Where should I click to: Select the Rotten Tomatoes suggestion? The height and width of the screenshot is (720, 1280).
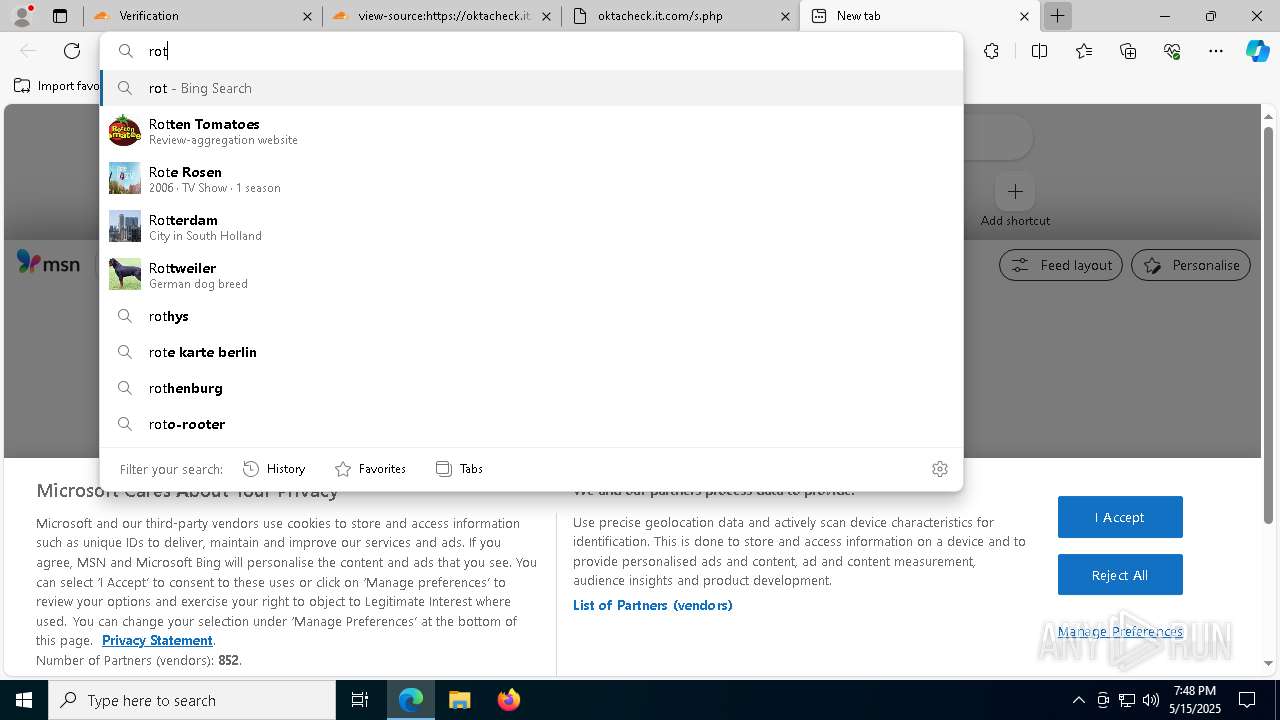(531, 130)
